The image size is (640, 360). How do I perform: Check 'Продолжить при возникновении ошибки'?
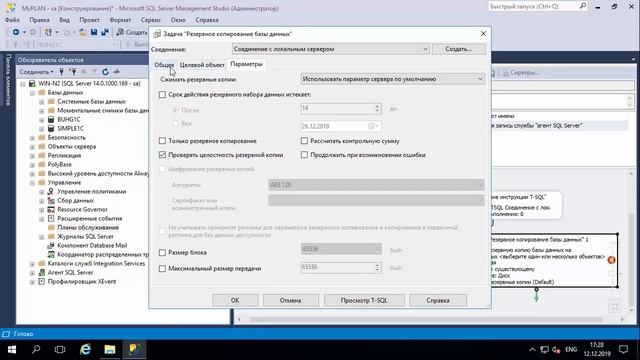click(x=304, y=155)
